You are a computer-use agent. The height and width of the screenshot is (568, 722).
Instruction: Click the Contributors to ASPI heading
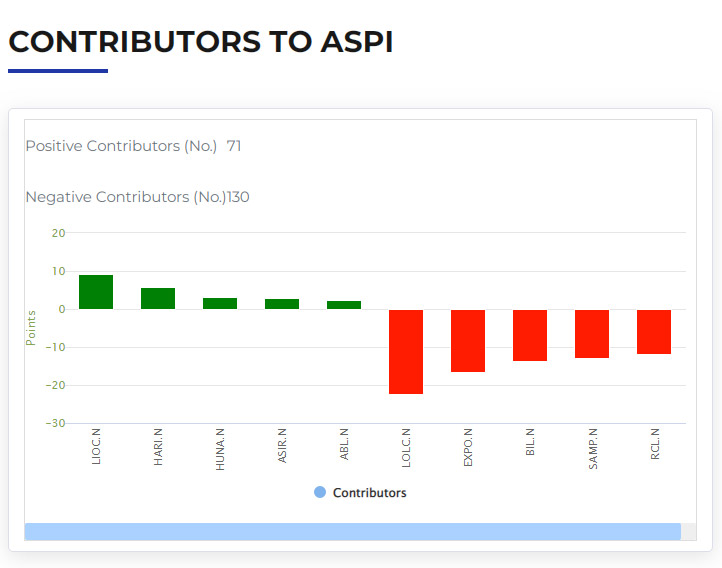click(201, 42)
